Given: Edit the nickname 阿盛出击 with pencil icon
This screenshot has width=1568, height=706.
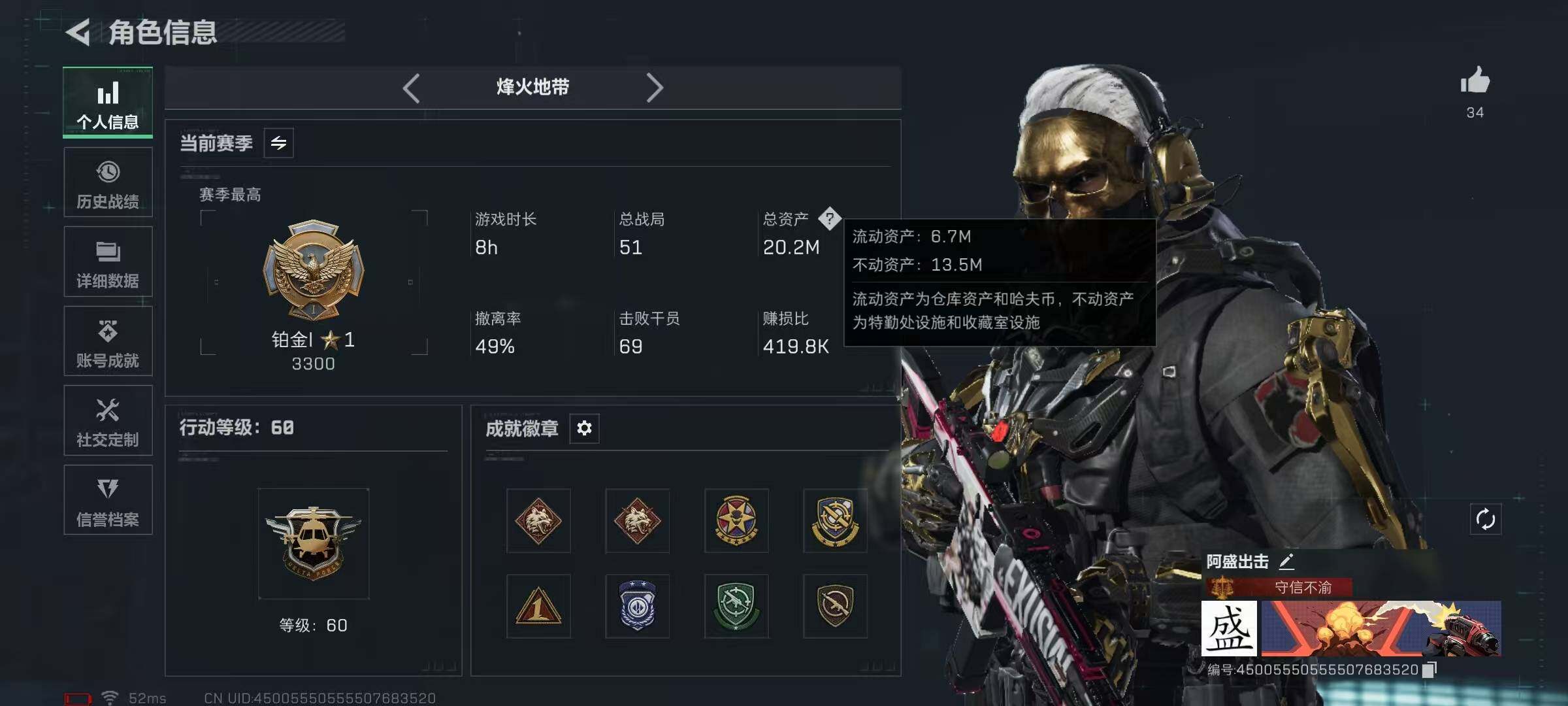Looking at the screenshot, I should (1286, 562).
